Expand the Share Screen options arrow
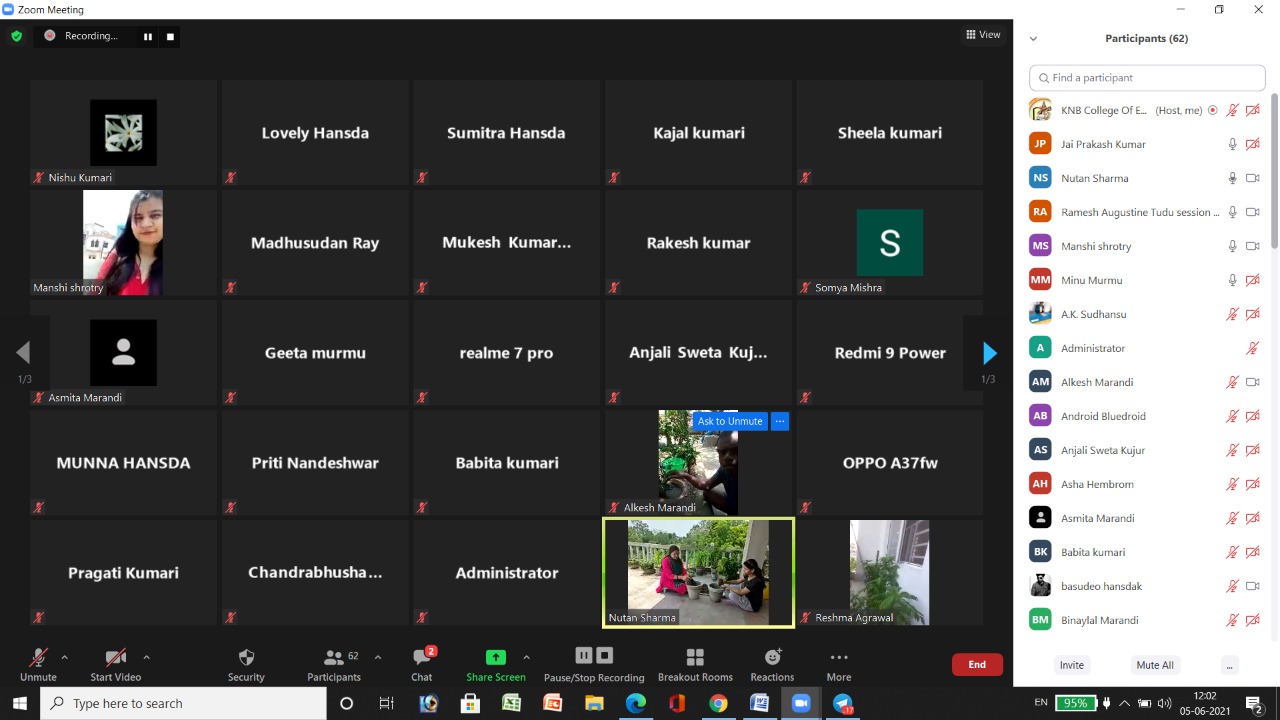Viewport: 1280px width, 720px height. 526,657
